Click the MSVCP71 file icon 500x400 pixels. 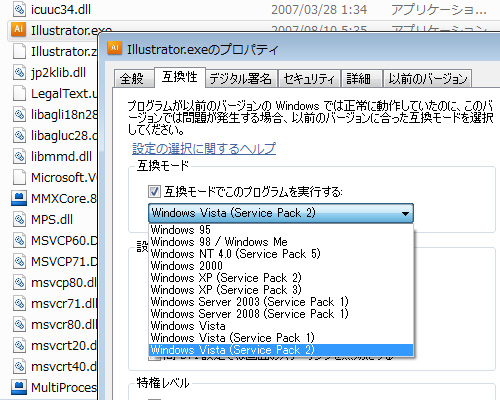[x=19, y=261]
